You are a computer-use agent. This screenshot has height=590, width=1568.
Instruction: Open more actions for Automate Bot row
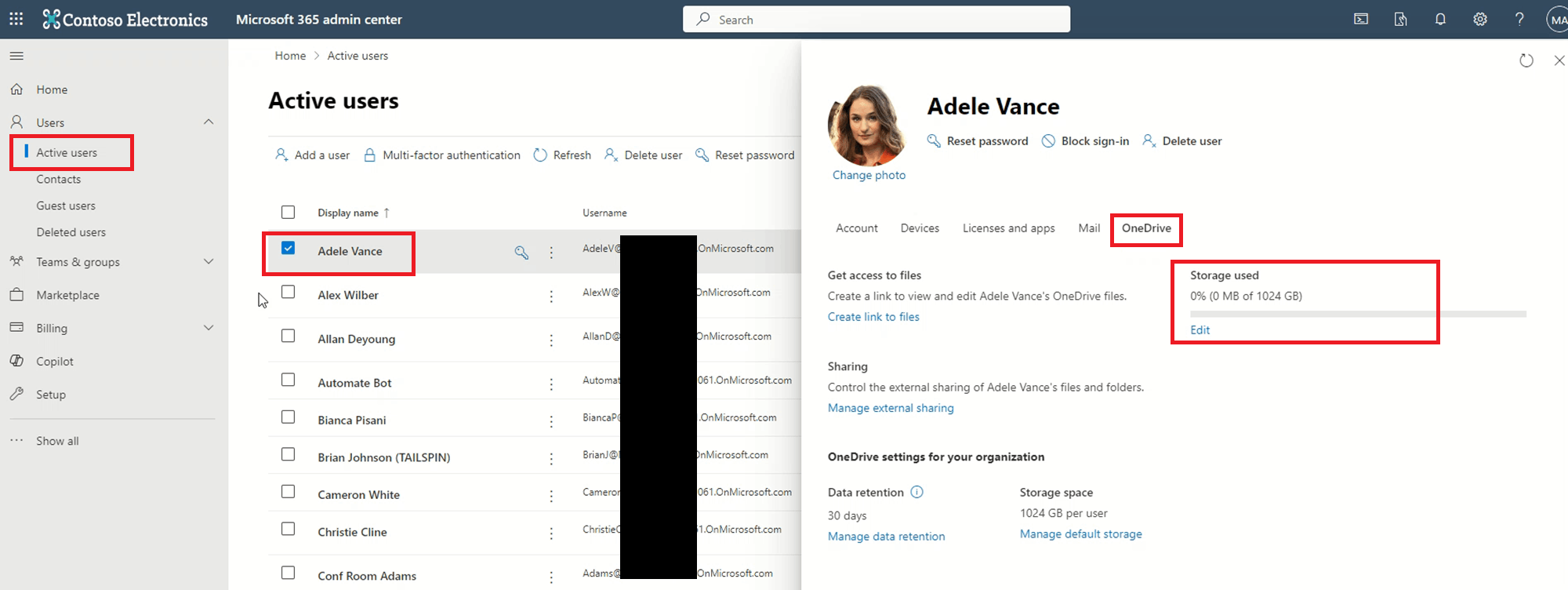point(551,384)
